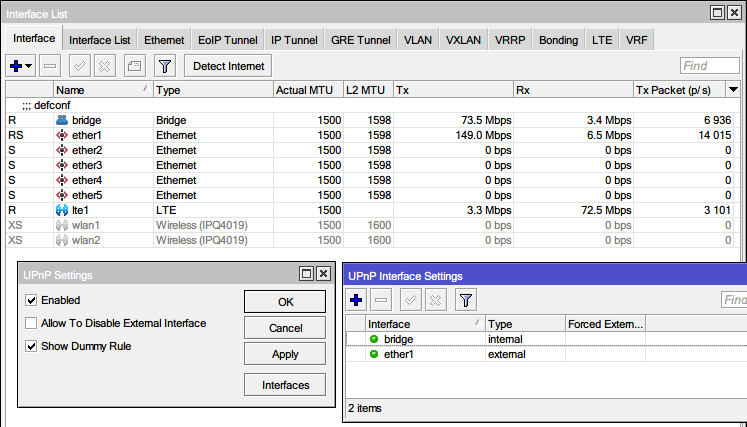Click the enable checkmark icon in Interface List toolbar
This screenshot has width=747, height=427.
click(80, 66)
